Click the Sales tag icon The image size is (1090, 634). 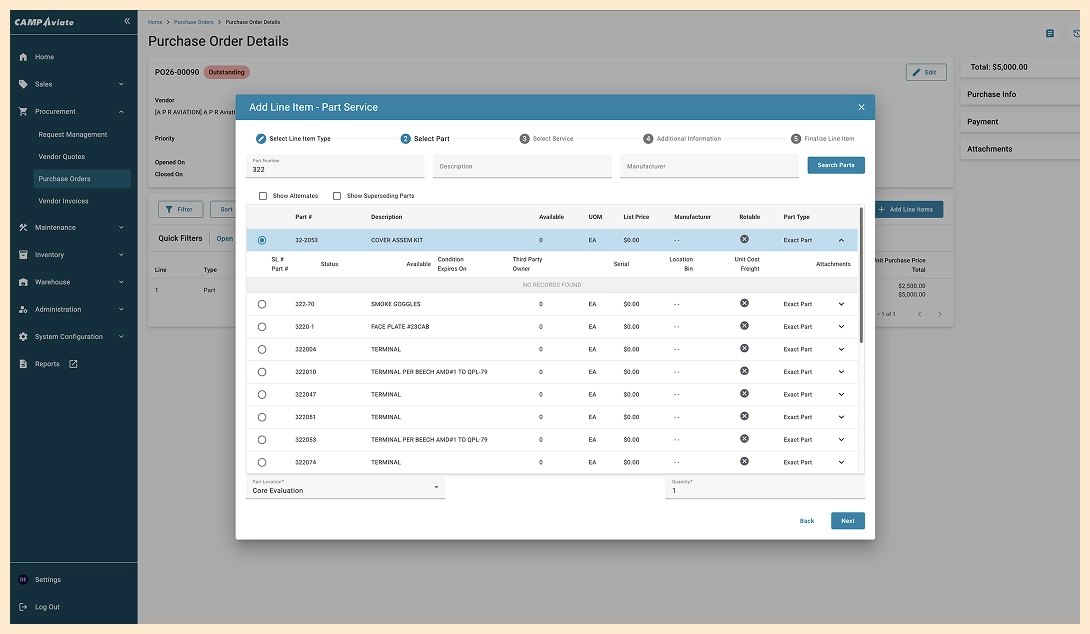[x=23, y=84]
